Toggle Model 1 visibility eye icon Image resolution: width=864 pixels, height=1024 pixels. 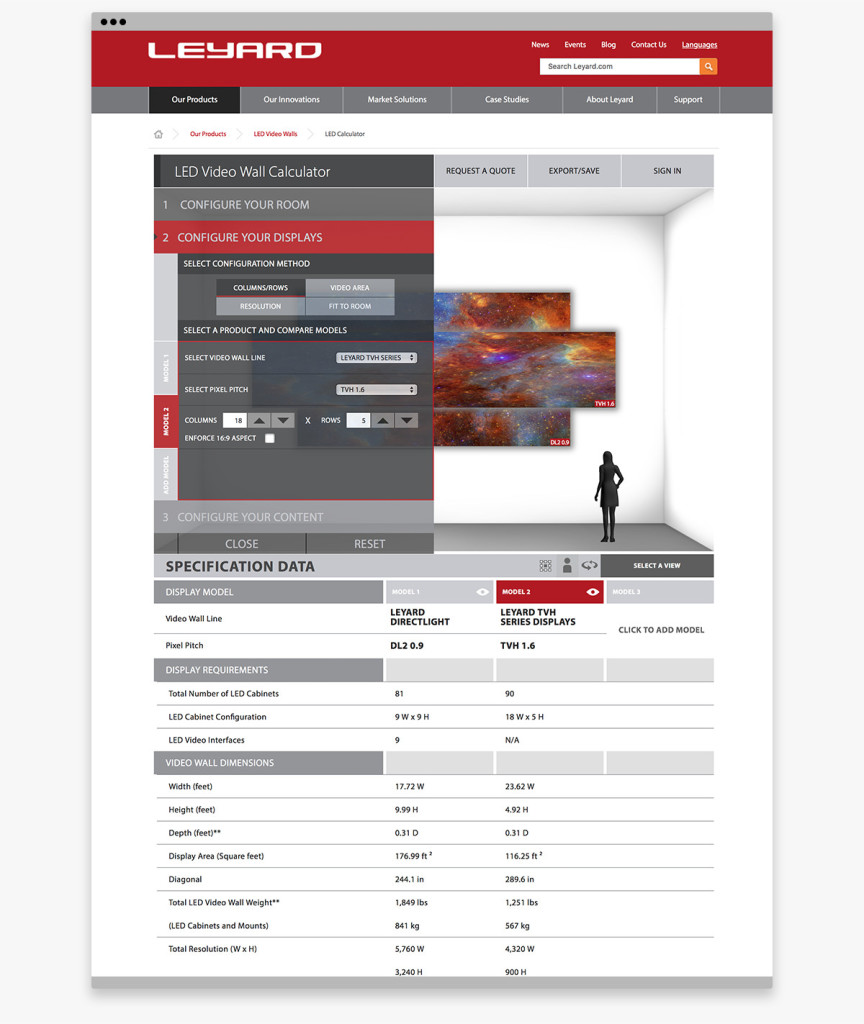point(482,592)
